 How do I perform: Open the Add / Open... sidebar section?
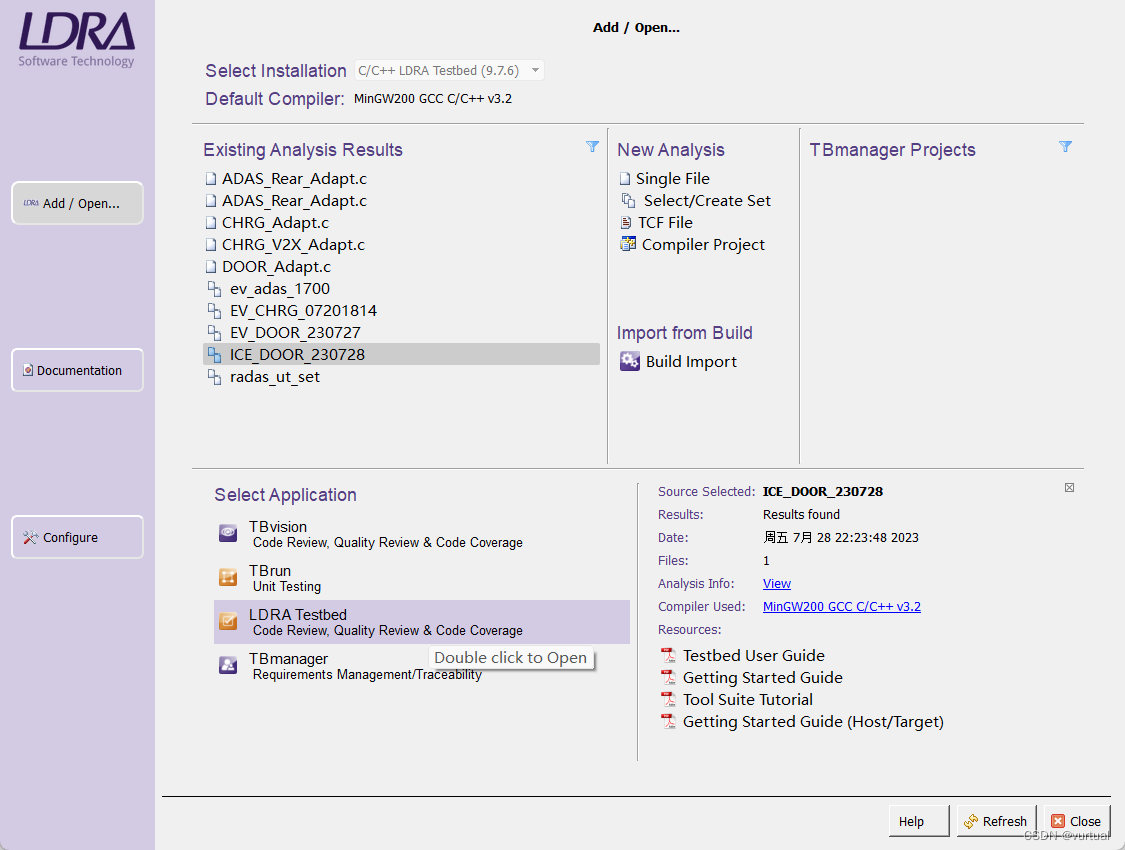pyautogui.click(x=77, y=203)
